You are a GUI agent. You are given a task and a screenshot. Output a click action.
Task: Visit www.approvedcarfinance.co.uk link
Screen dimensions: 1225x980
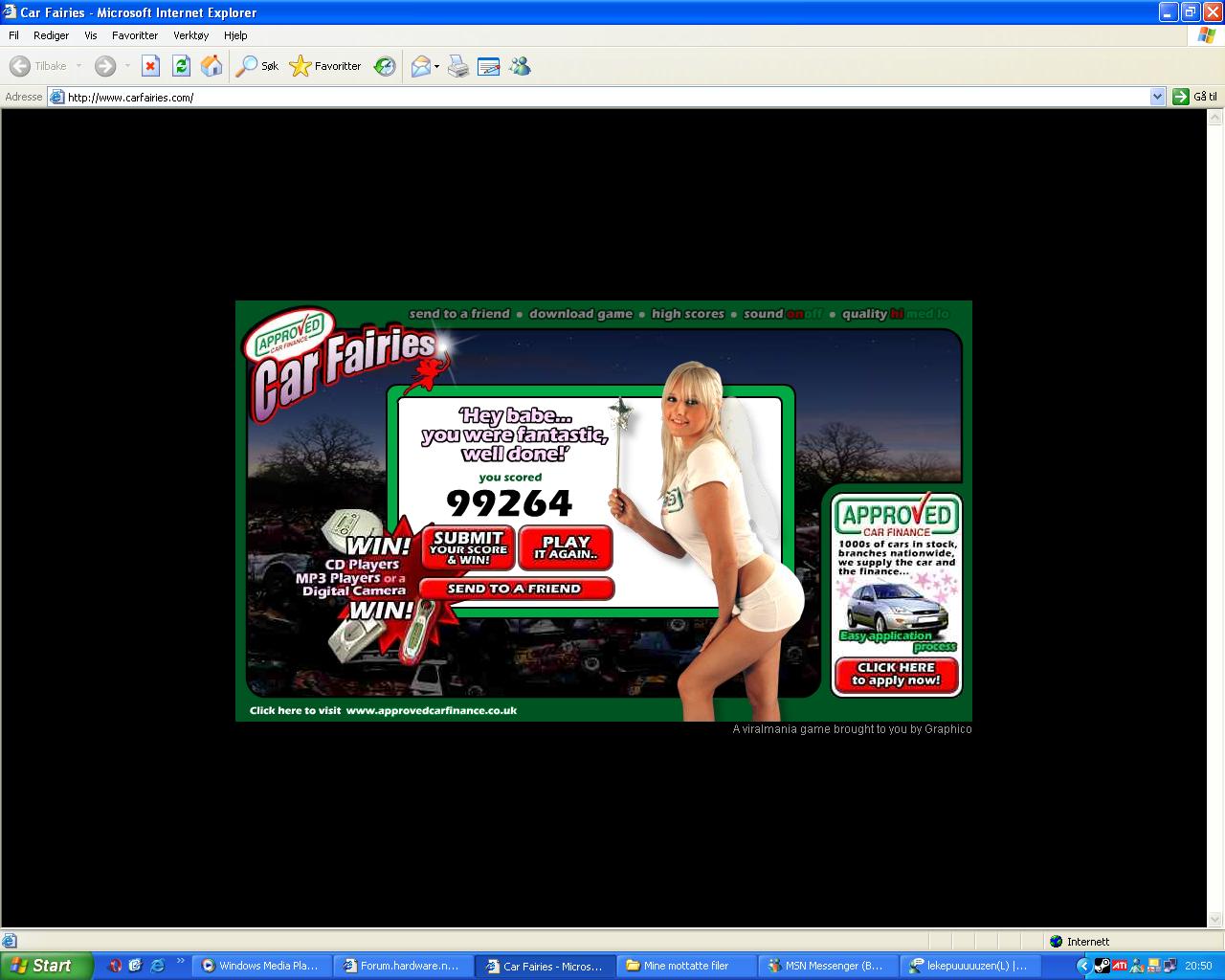(x=431, y=710)
